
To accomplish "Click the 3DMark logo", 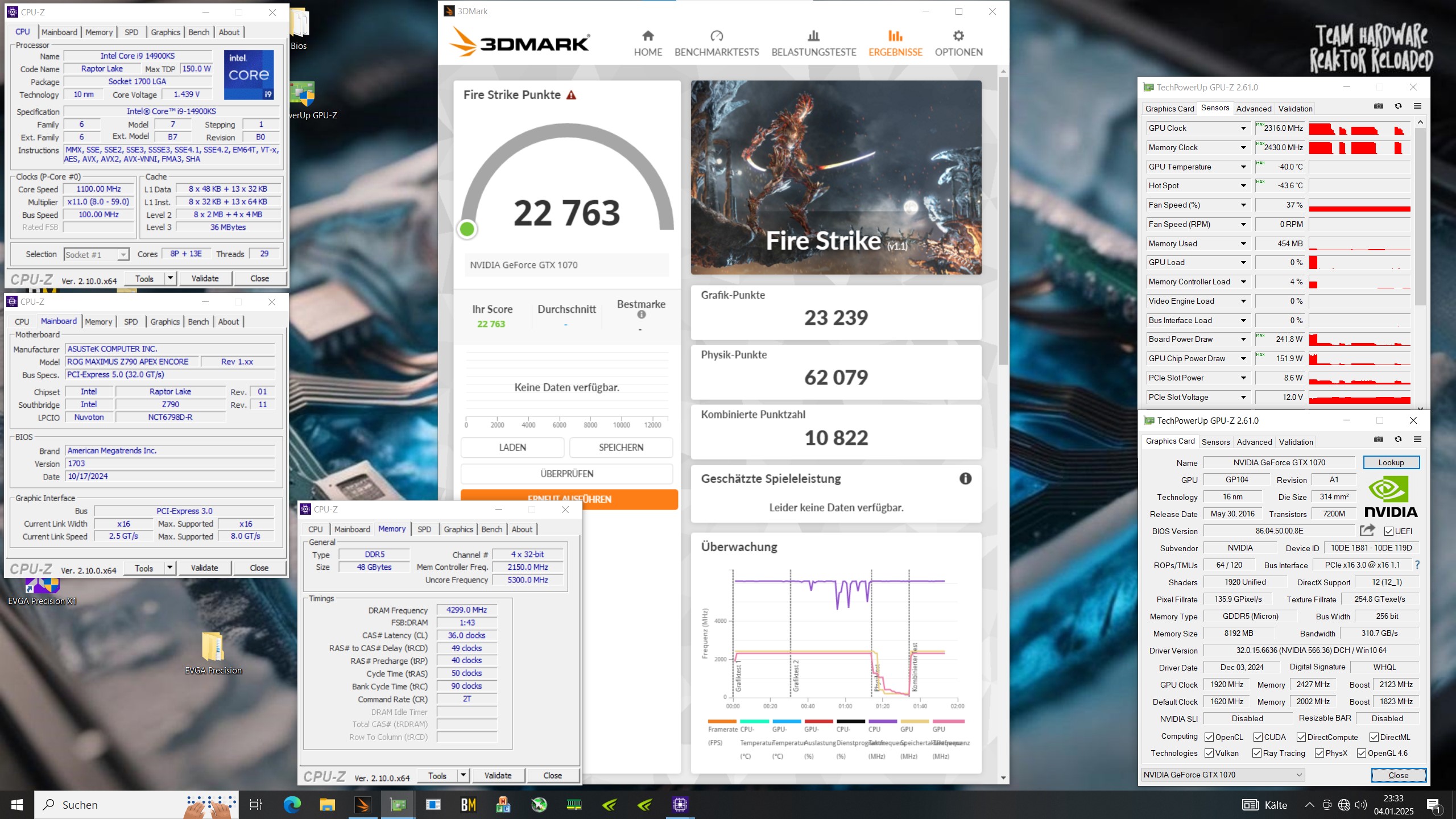I will (x=520, y=43).
